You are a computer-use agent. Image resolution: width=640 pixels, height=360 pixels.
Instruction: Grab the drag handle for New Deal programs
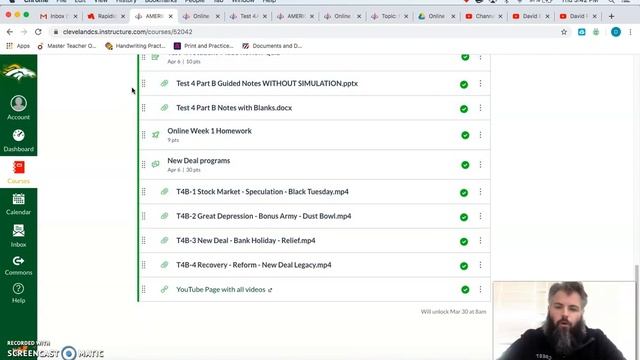pyautogui.click(x=144, y=164)
